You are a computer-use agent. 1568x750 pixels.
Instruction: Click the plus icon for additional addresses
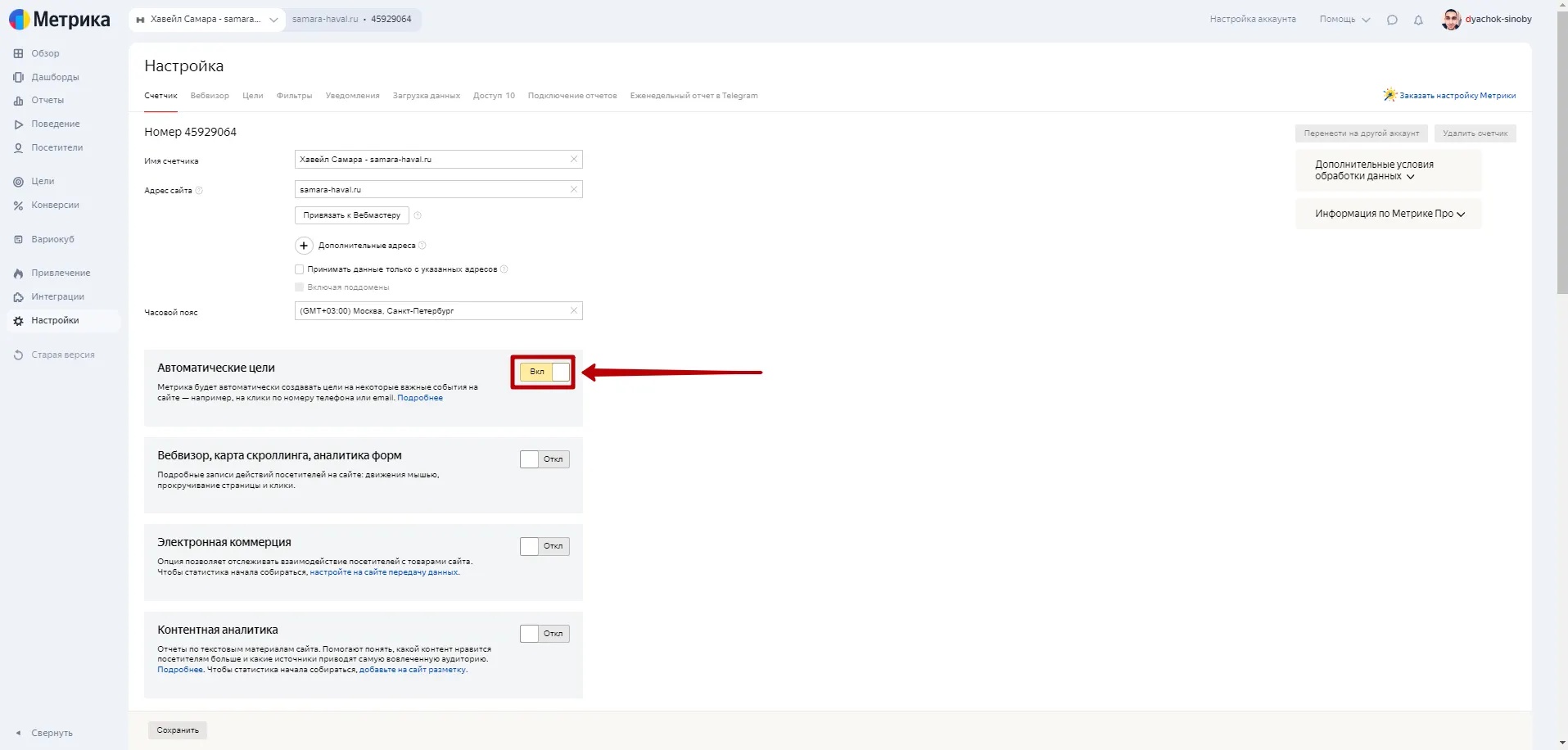coord(304,246)
